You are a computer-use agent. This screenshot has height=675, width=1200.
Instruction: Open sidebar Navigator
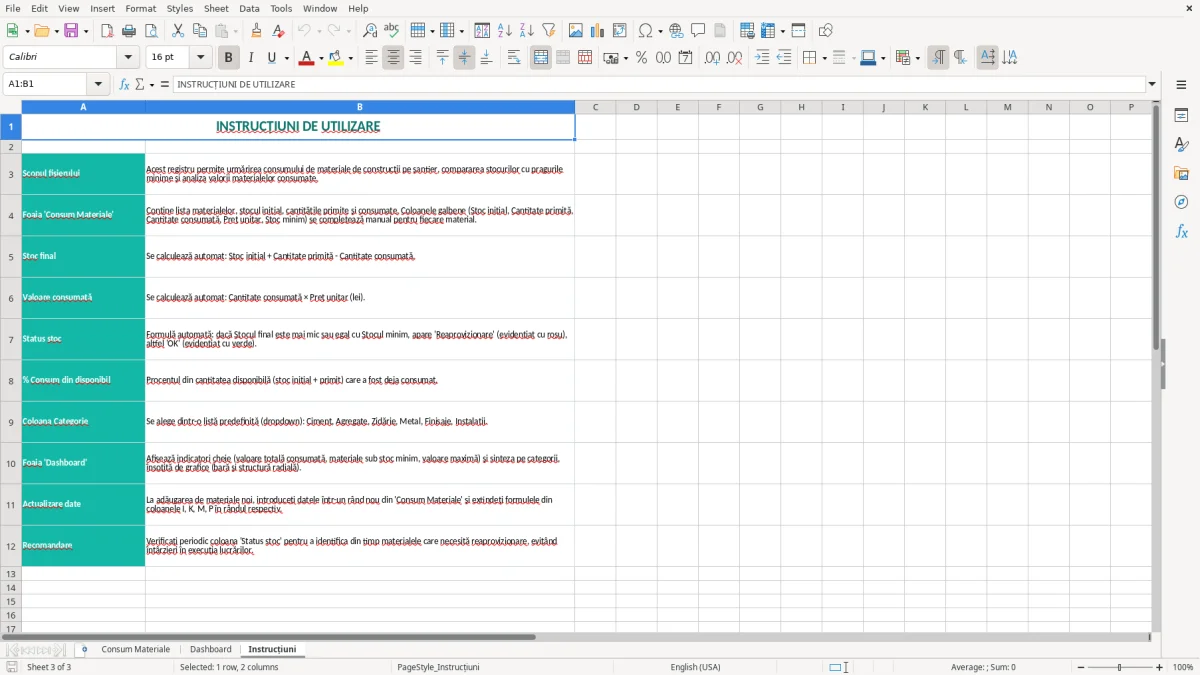[x=1181, y=202]
